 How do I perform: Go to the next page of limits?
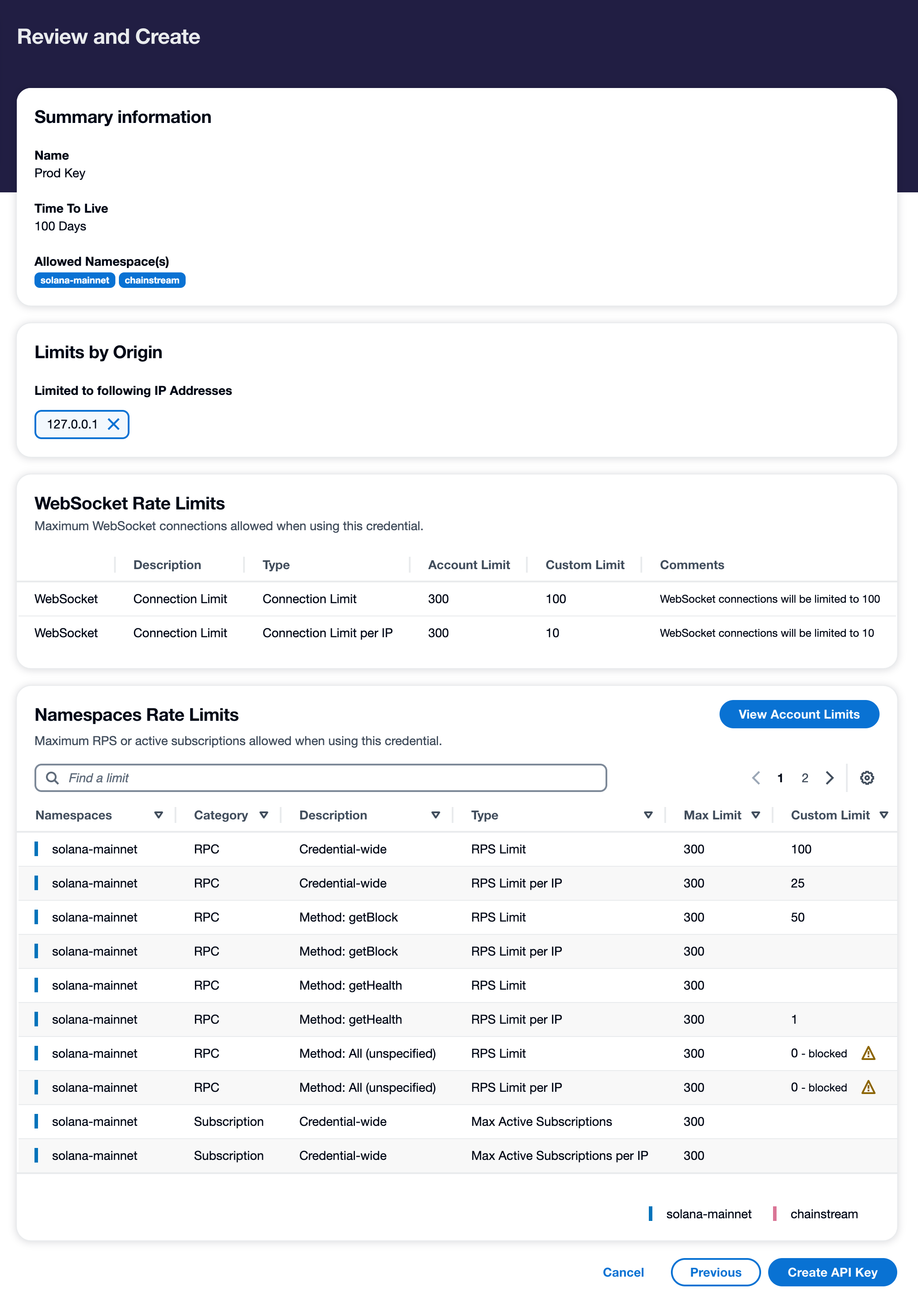(829, 778)
